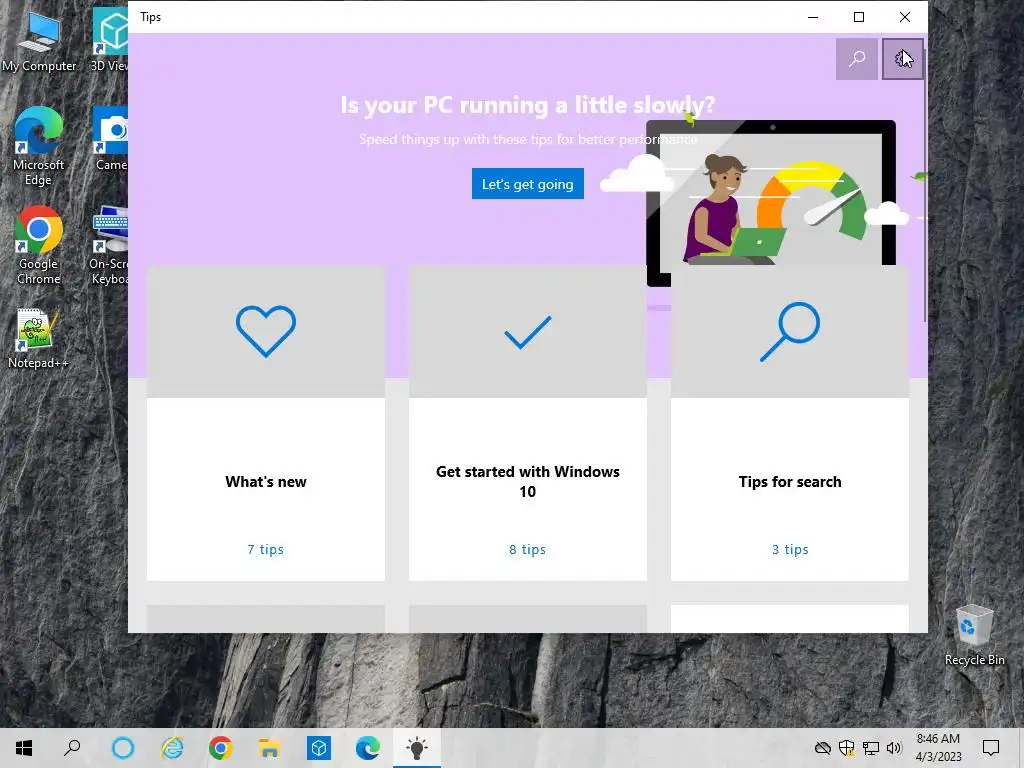Open the notification center icon
The image size is (1024, 768).
click(x=991, y=748)
